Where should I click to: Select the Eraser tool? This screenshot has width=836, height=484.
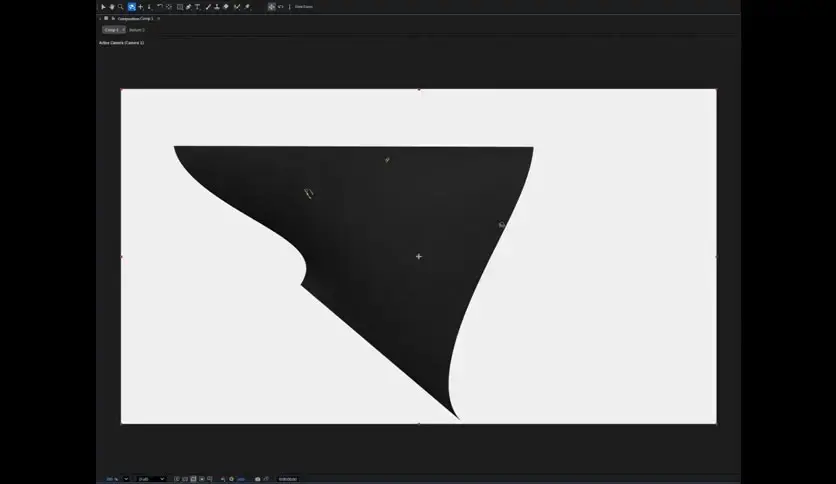[x=226, y=7]
